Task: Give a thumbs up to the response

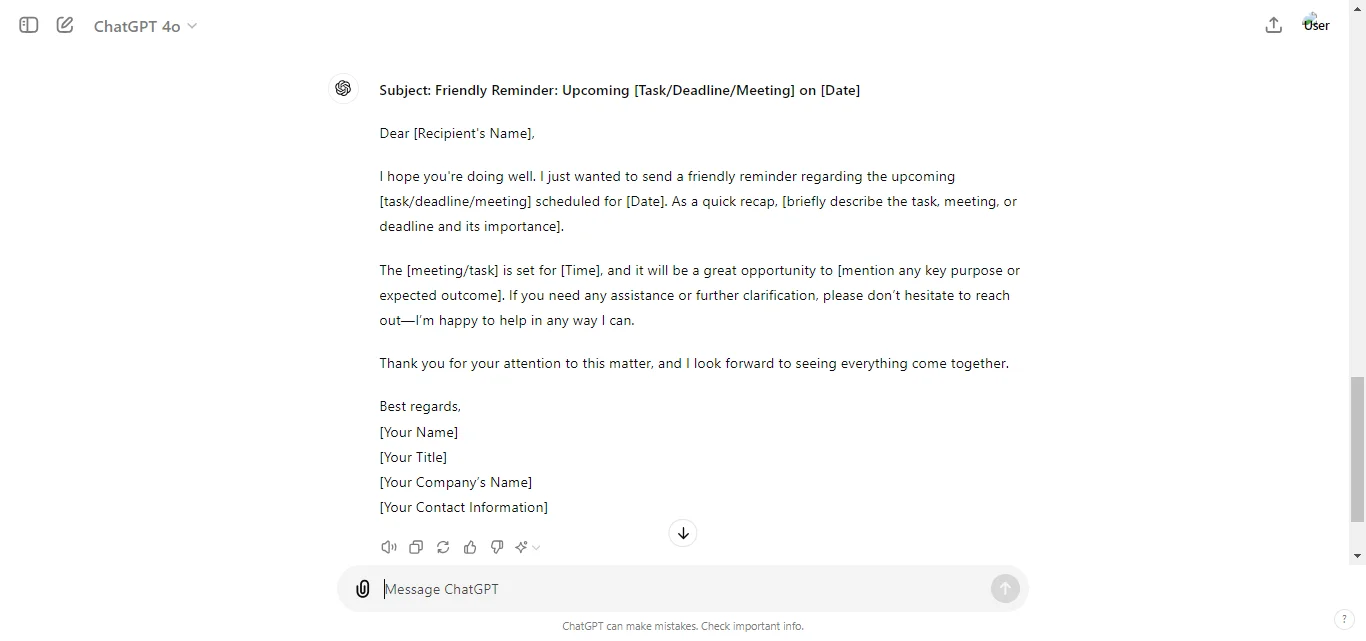Action: pos(470,547)
